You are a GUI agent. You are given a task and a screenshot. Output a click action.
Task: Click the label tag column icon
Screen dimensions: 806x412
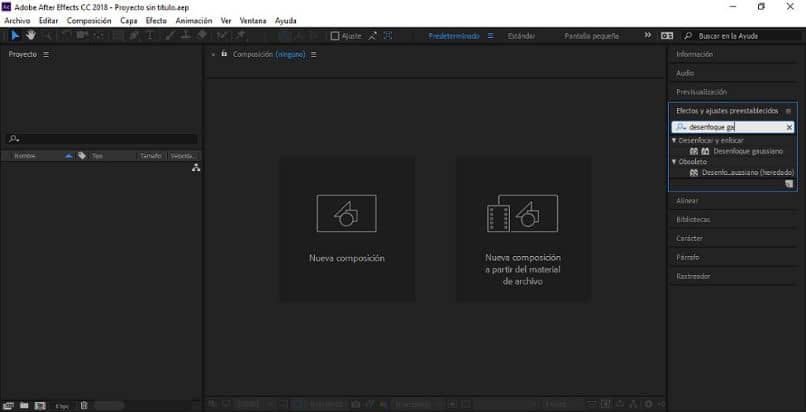(82, 156)
